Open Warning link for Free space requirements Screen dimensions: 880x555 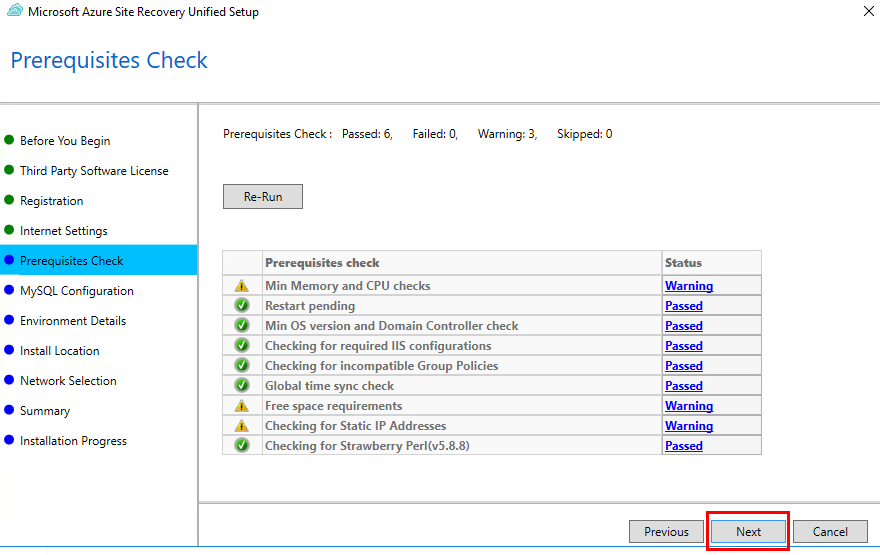(689, 406)
